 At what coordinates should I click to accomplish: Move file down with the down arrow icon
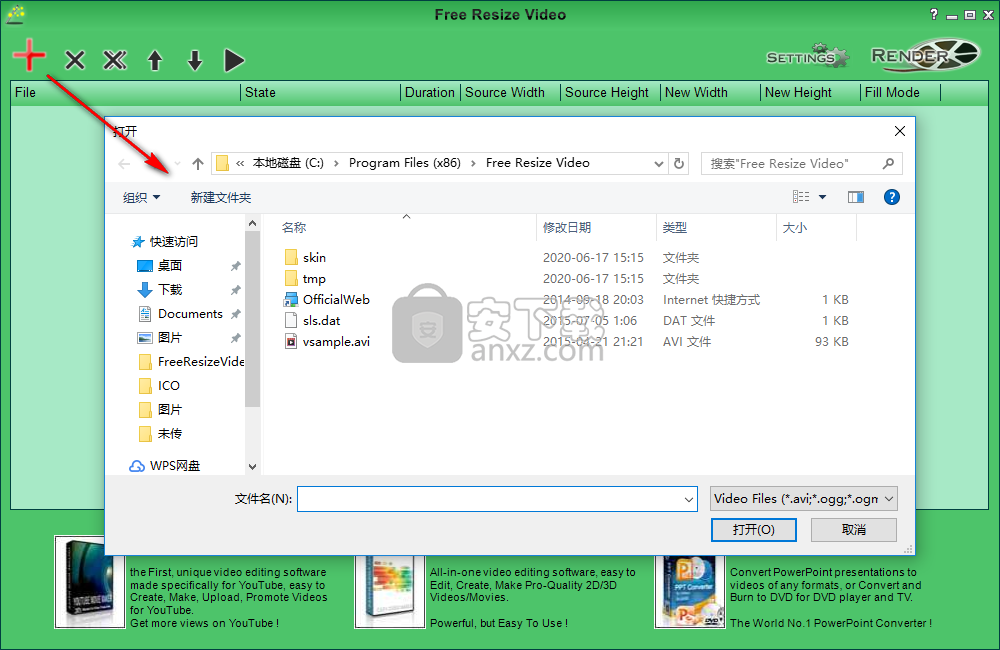(195, 61)
